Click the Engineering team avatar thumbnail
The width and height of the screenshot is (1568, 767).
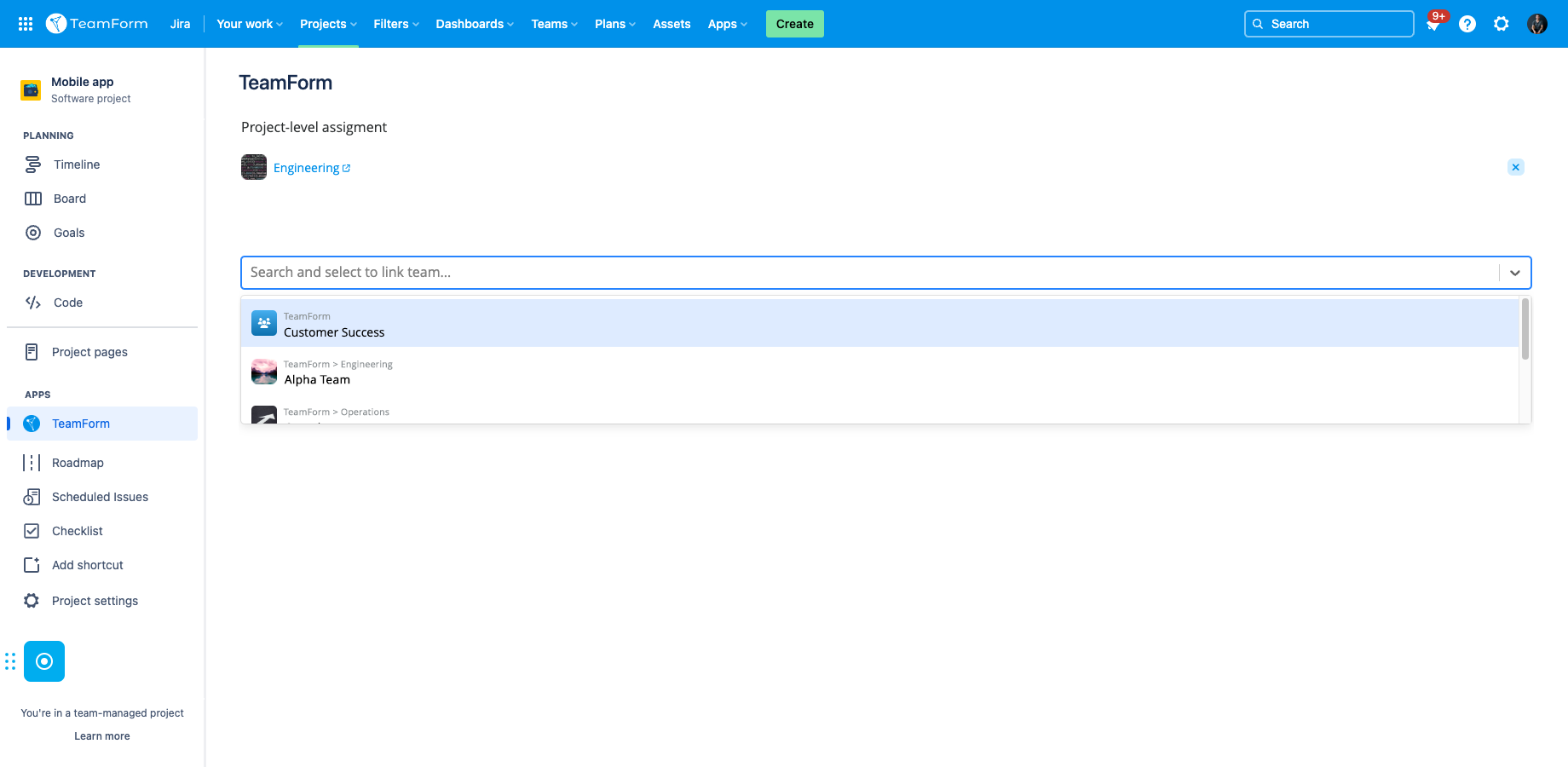click(254, 167)
